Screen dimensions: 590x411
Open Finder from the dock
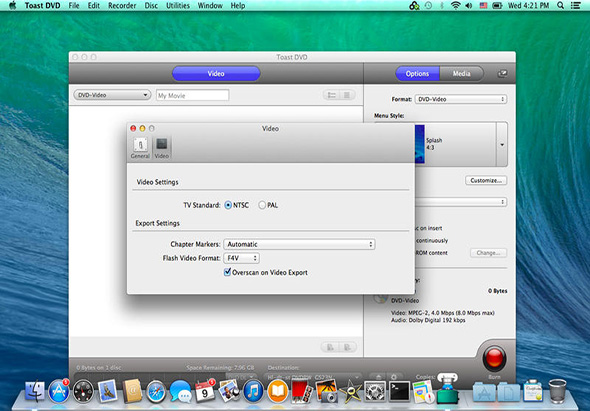coord(35,391)
